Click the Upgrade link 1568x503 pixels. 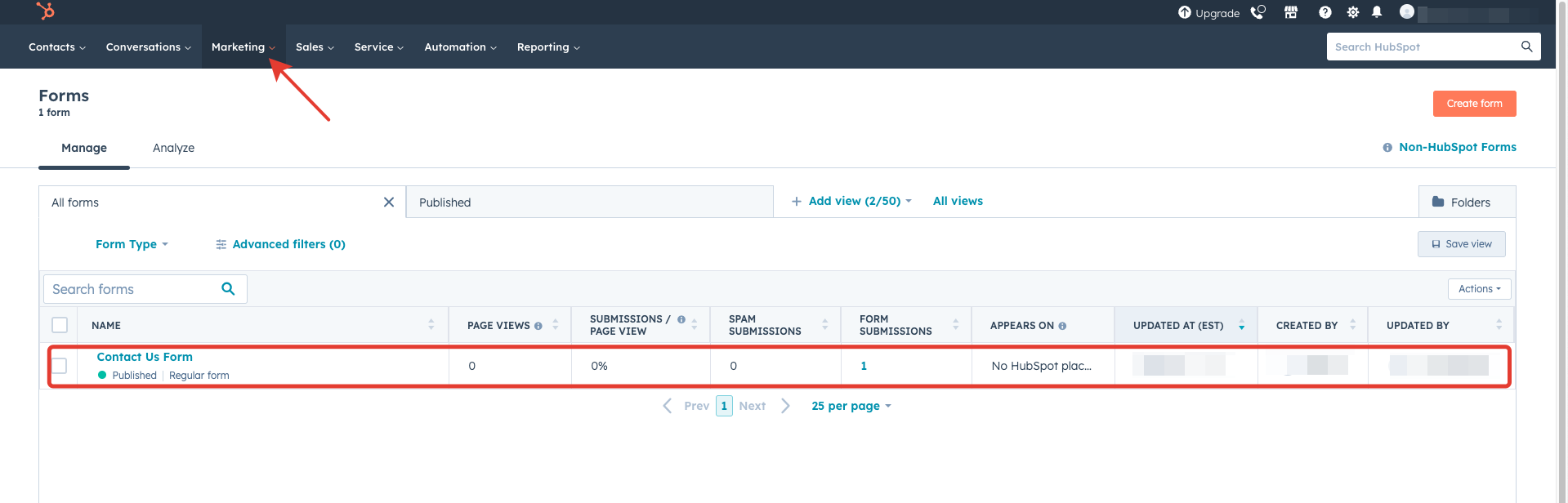pos(1217,13)
